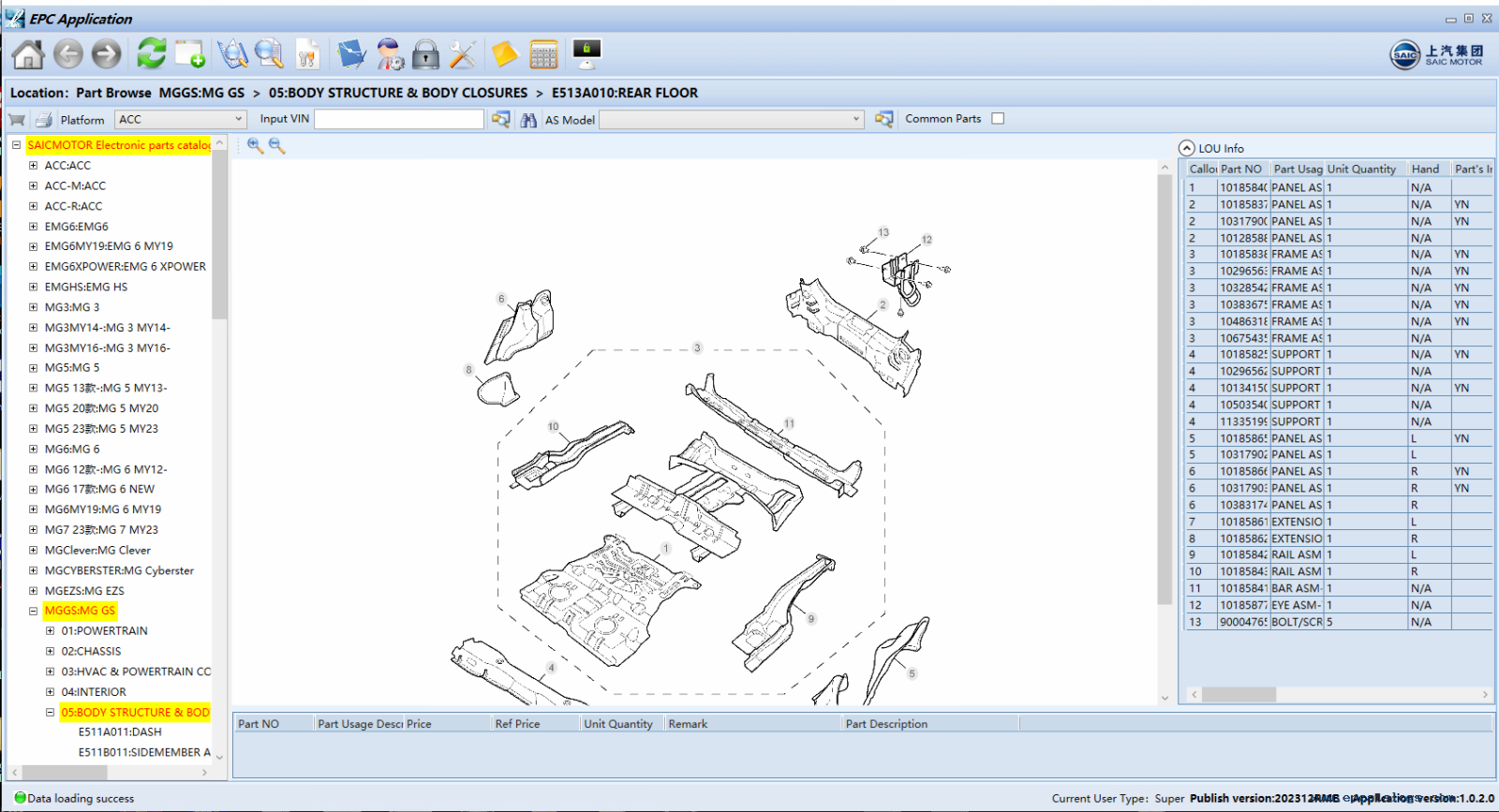Click inside the Input VIN field
Image resolution: width=1499 pixels, height=812 pixels.
(399, 119)
